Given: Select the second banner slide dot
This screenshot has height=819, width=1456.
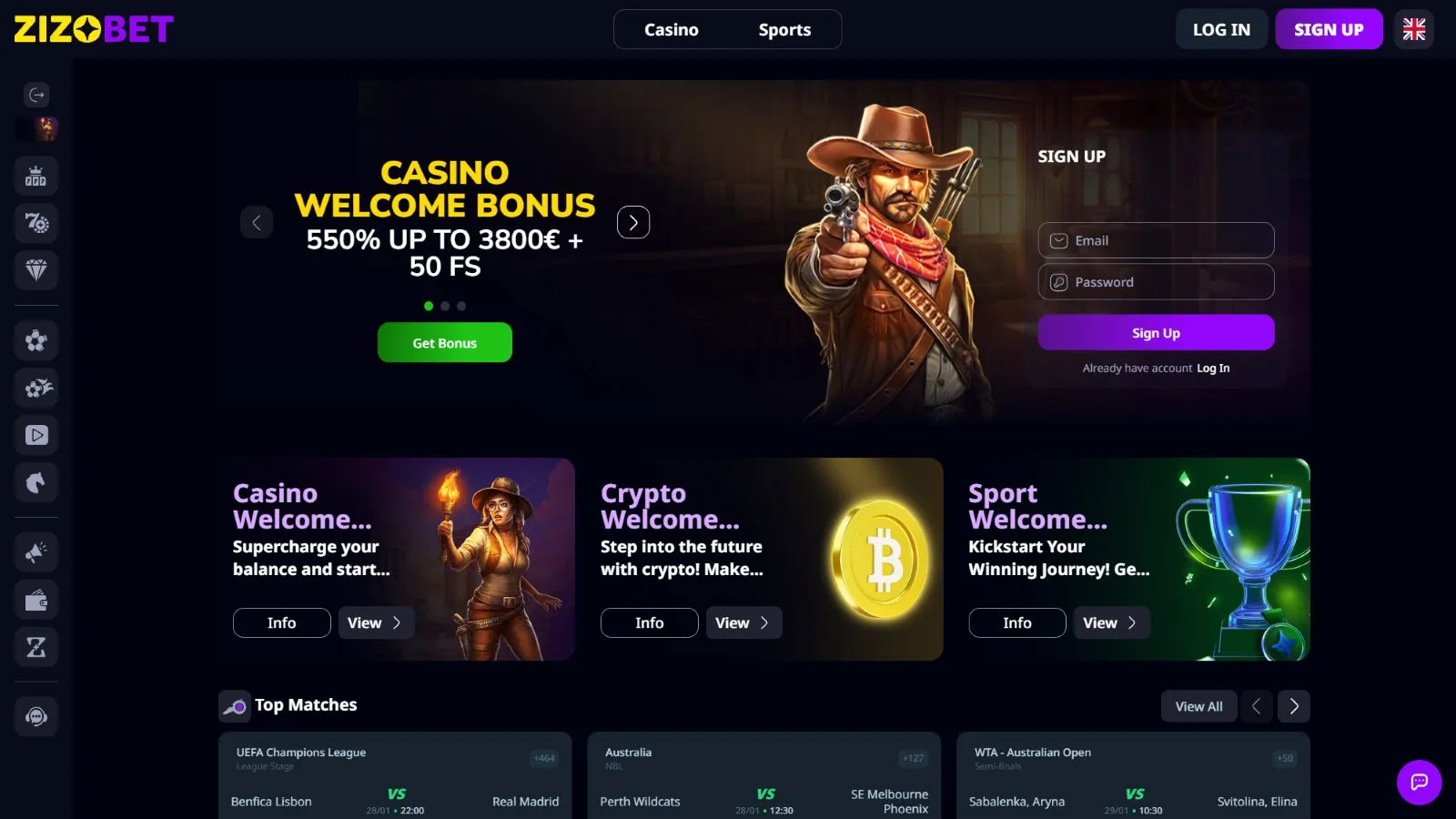Looking at the screenshot, I should (445, 307).
